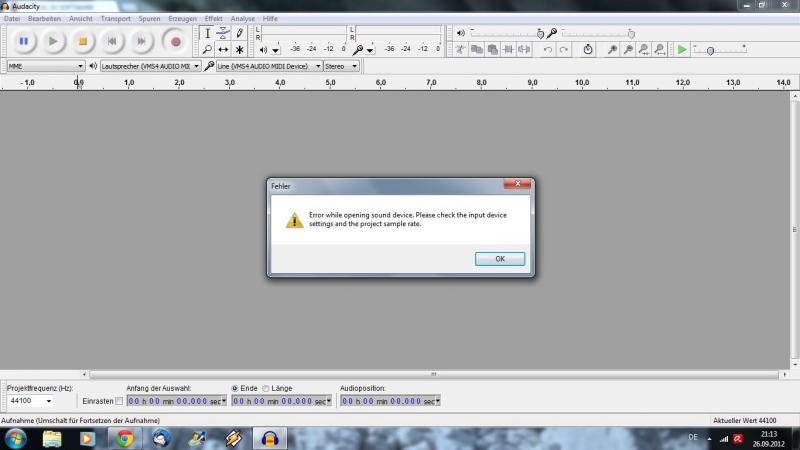Click the Anfang der Auswahl time field
This screenshot has width=800, height=450.
tap(176, 402)
